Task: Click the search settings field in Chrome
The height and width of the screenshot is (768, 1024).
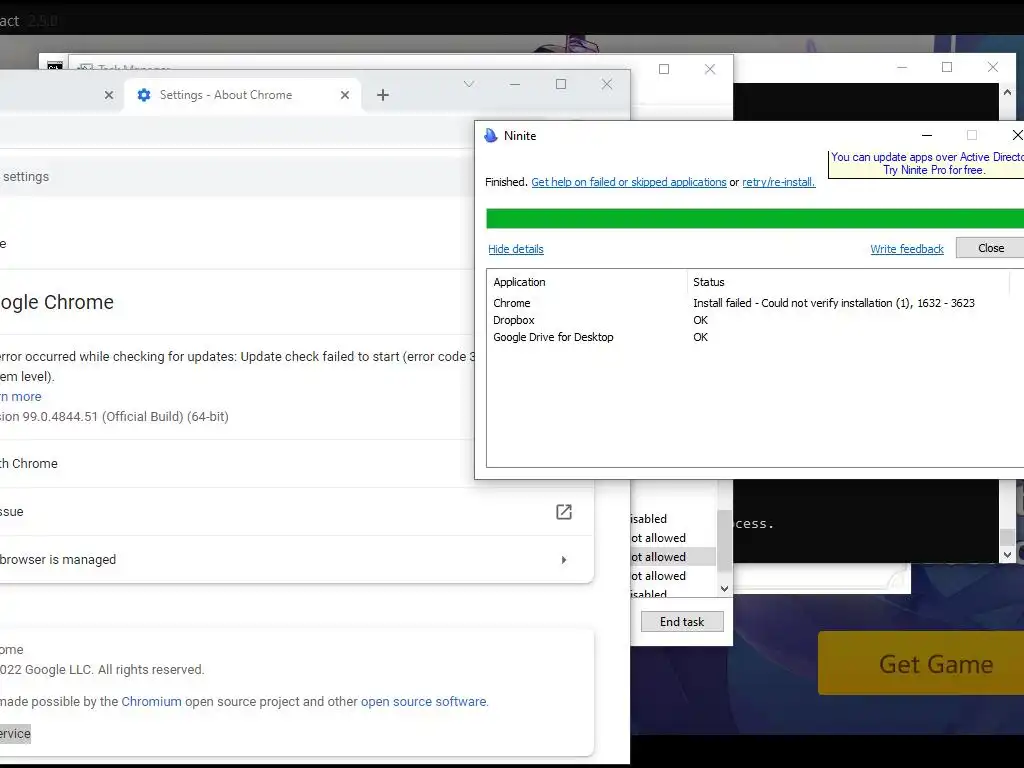Action: [x=235, y=176]
